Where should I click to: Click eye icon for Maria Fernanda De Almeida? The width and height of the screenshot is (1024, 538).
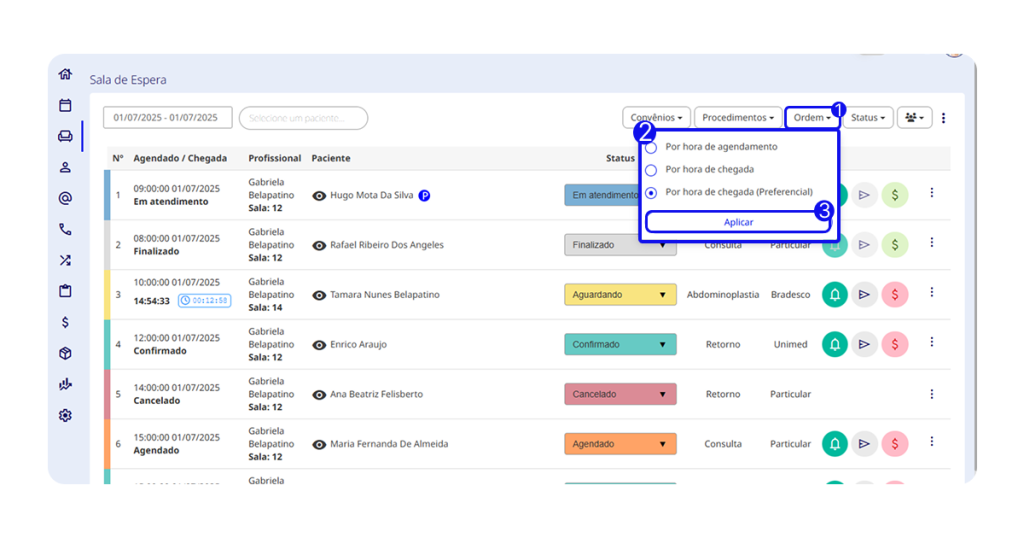(x=319, y=445)
